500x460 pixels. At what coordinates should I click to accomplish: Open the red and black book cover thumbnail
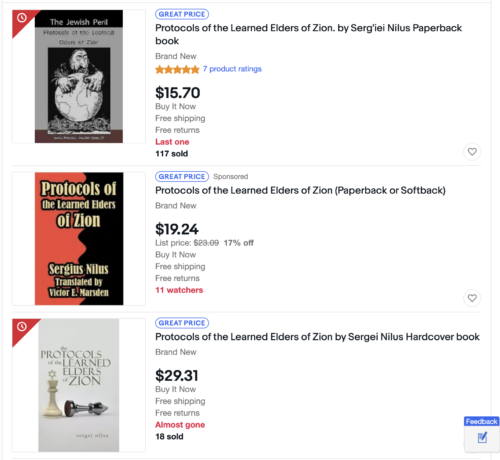[x=79, y=239]
